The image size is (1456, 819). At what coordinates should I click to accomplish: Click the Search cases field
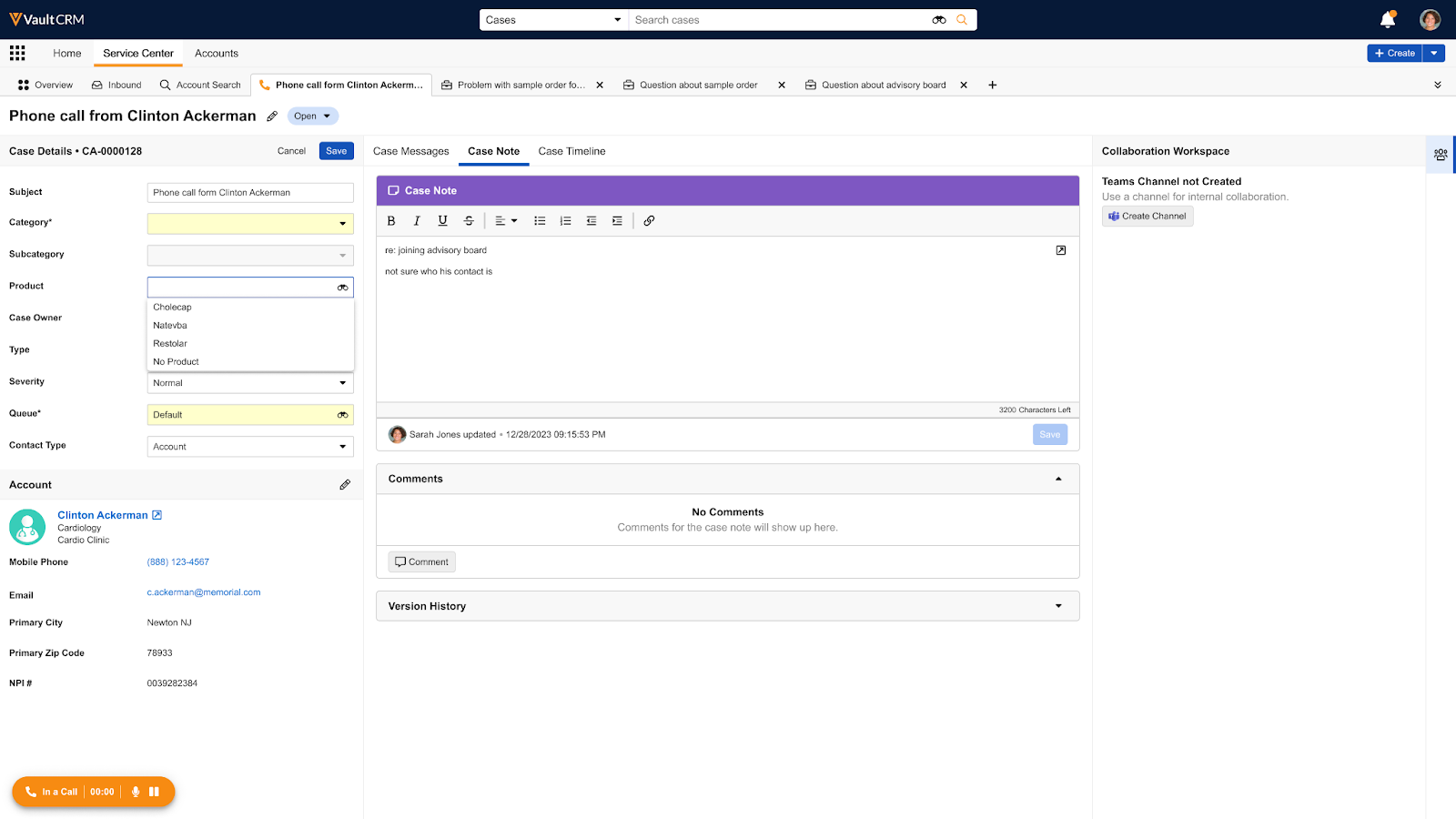(778, 20)
